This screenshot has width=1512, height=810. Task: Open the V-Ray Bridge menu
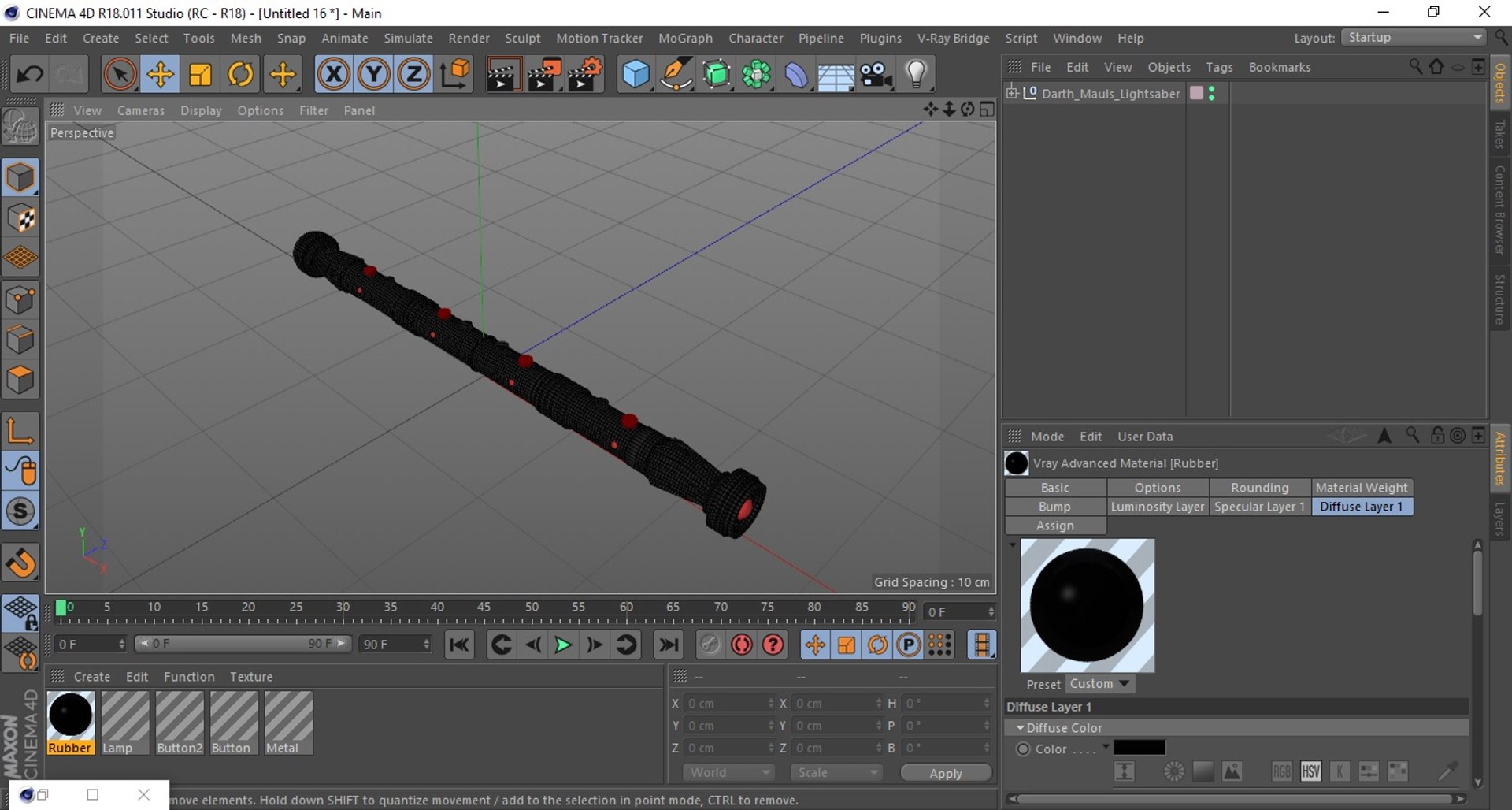coord(953,38)
